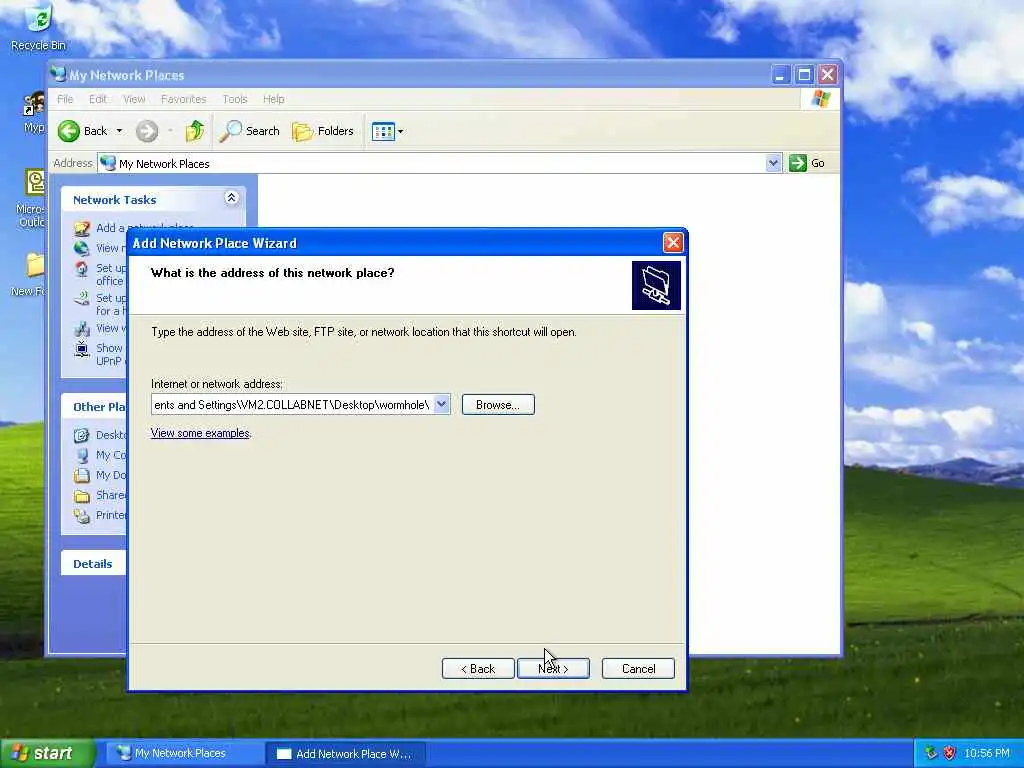This screenshot has width=1024, height=768.
Task: Click the View workgroup computers icon
Action: pyautogui.click(x=82, y=328)
